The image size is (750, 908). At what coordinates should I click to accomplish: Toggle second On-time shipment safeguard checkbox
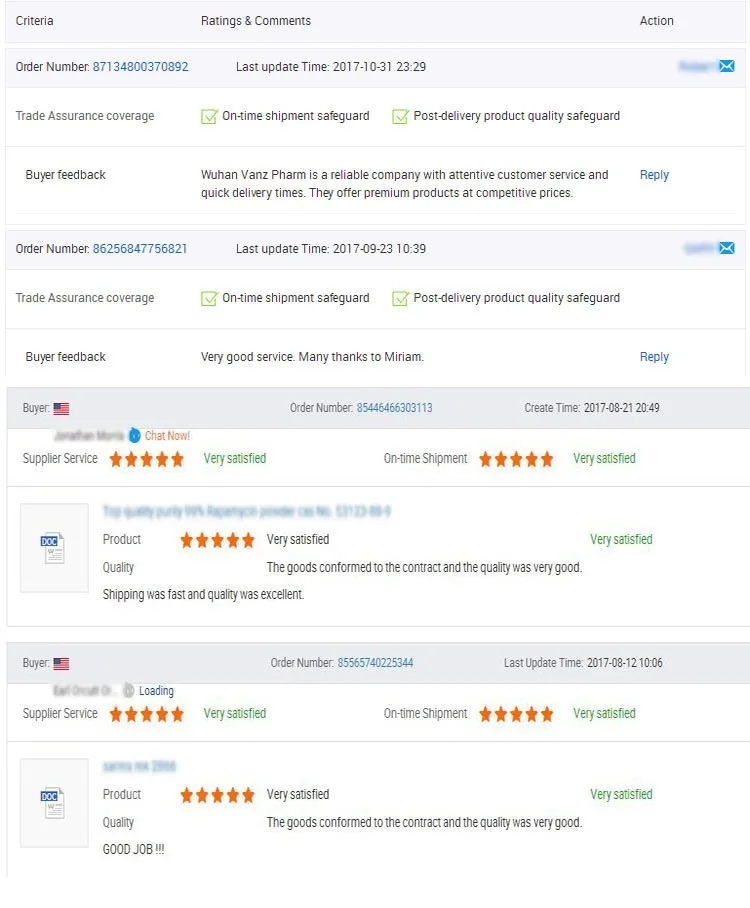(209, 298)
